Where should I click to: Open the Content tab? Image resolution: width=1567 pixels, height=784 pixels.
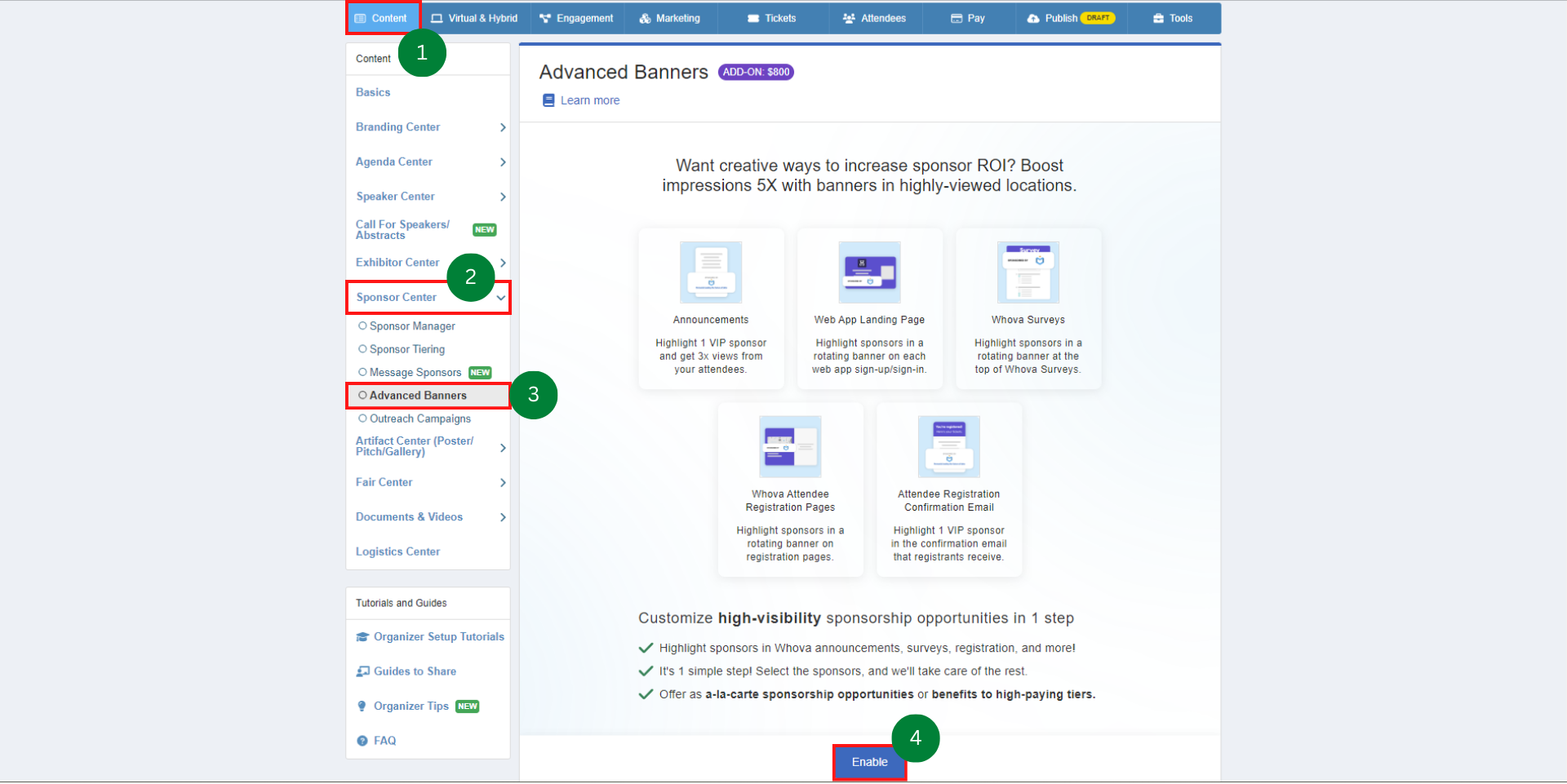click(383, 18)
